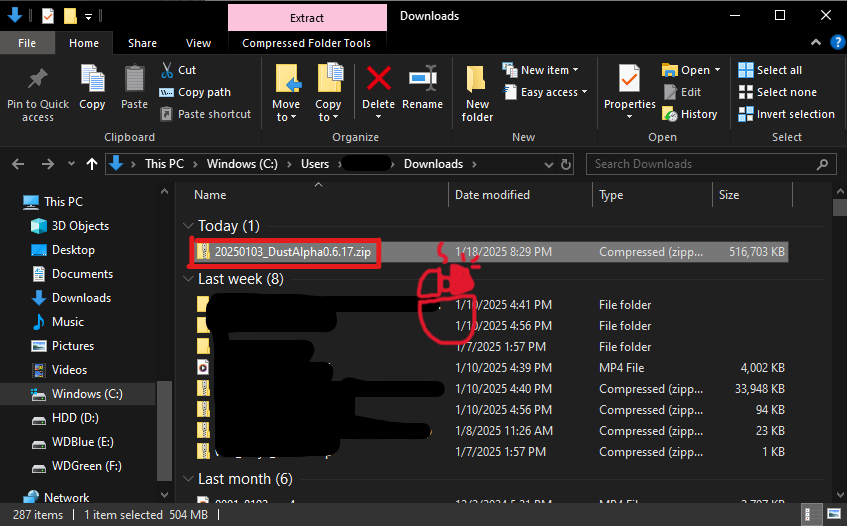This screenshot has height=526, width=847.
Task: Collapse the Today (1) group
Action: [188, 226]
